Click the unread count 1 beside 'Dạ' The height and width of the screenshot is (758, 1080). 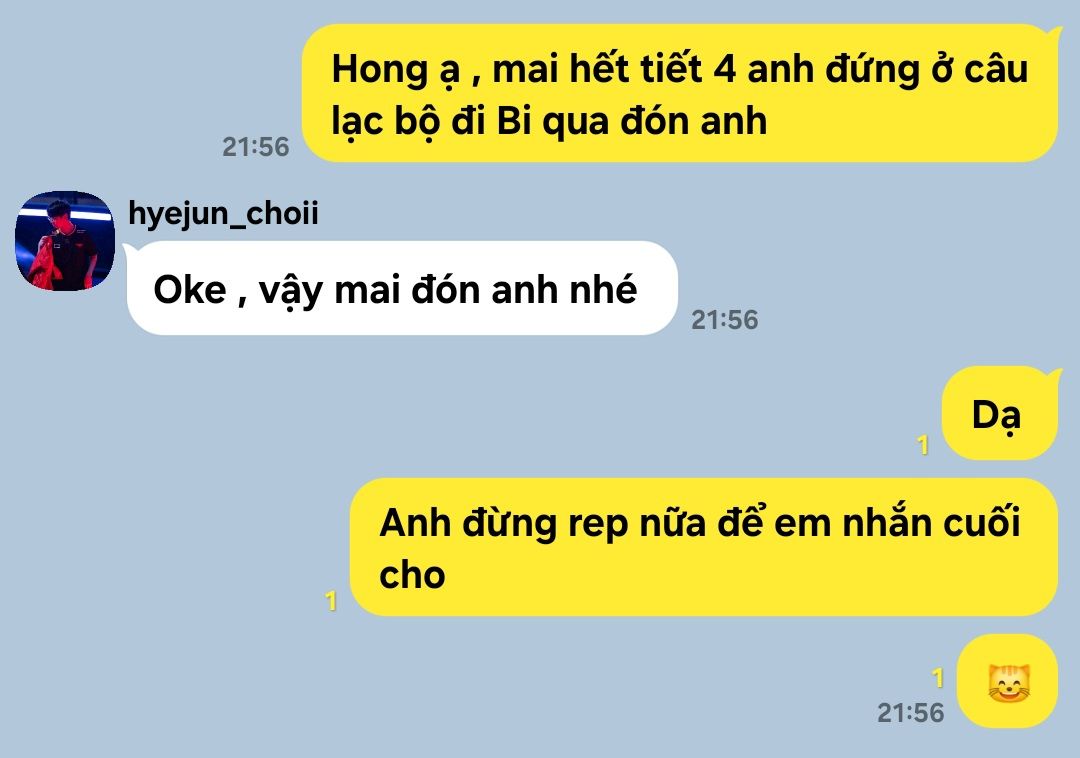tap(924, 445)
